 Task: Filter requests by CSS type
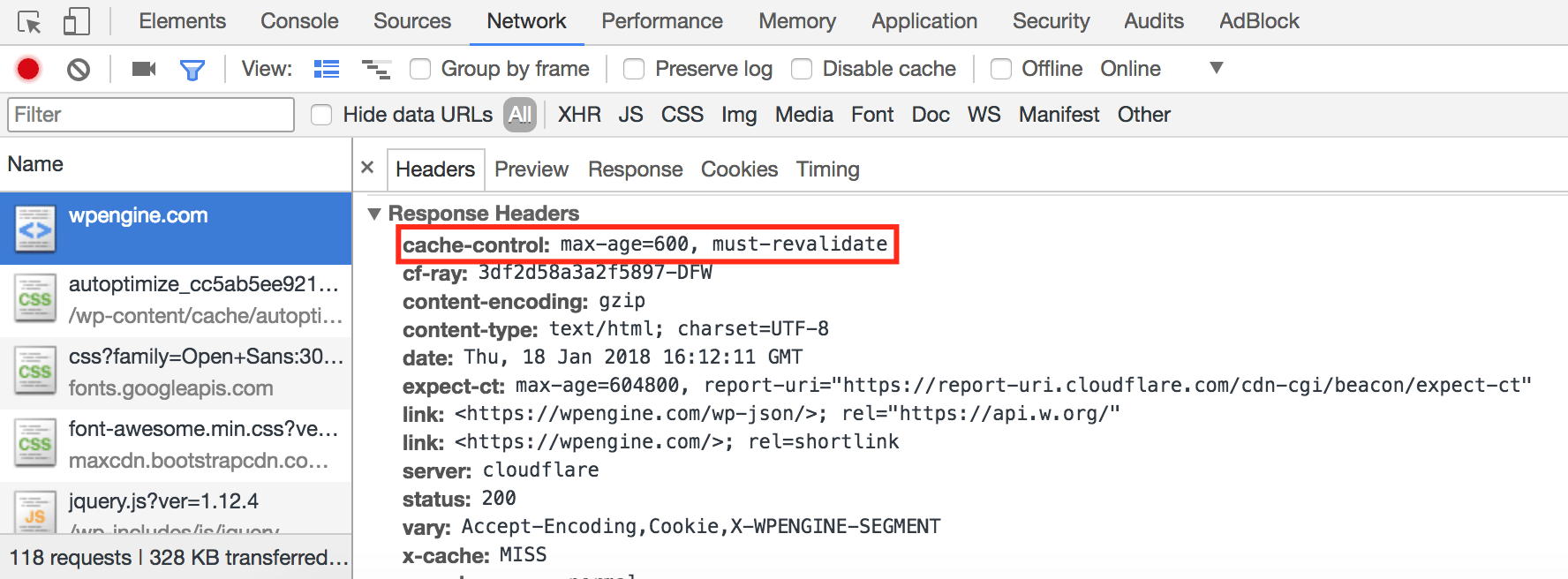[682, 115]
